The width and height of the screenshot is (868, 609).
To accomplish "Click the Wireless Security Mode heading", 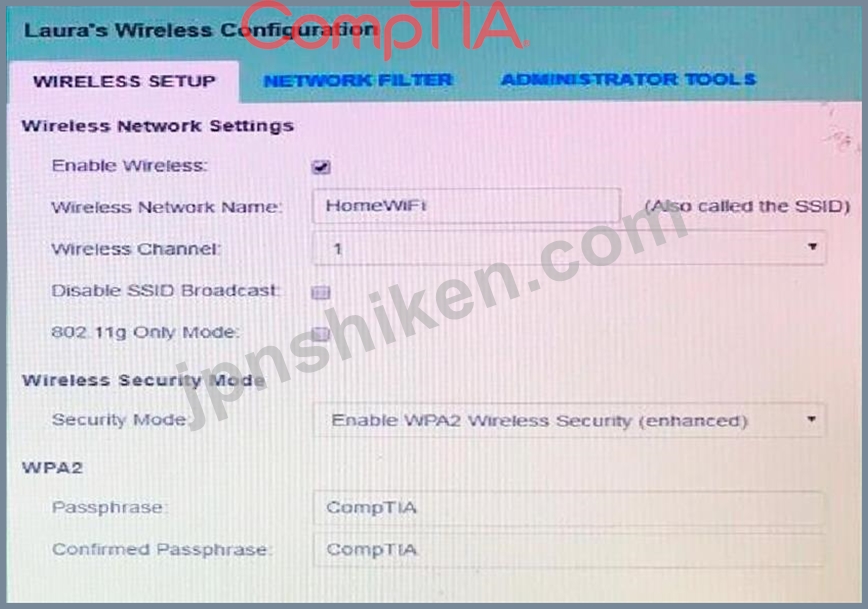I will tap(144, 380).
